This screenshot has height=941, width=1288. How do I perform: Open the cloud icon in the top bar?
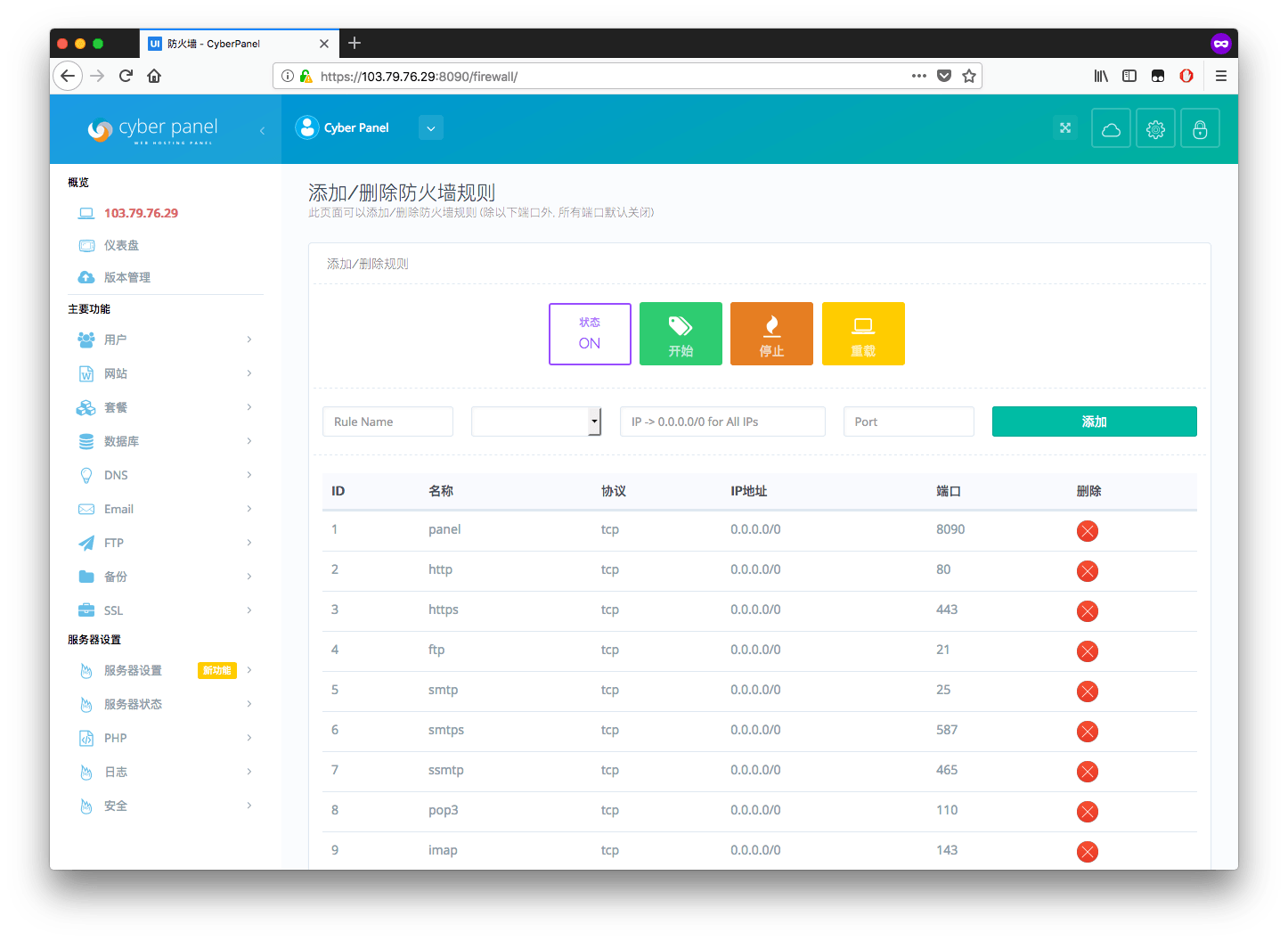pos(1111,127)
